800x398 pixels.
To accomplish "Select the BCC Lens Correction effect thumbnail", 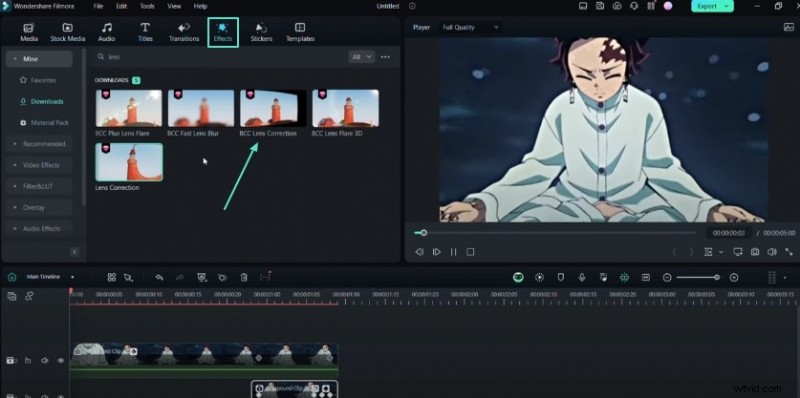I will click(273, 108).
